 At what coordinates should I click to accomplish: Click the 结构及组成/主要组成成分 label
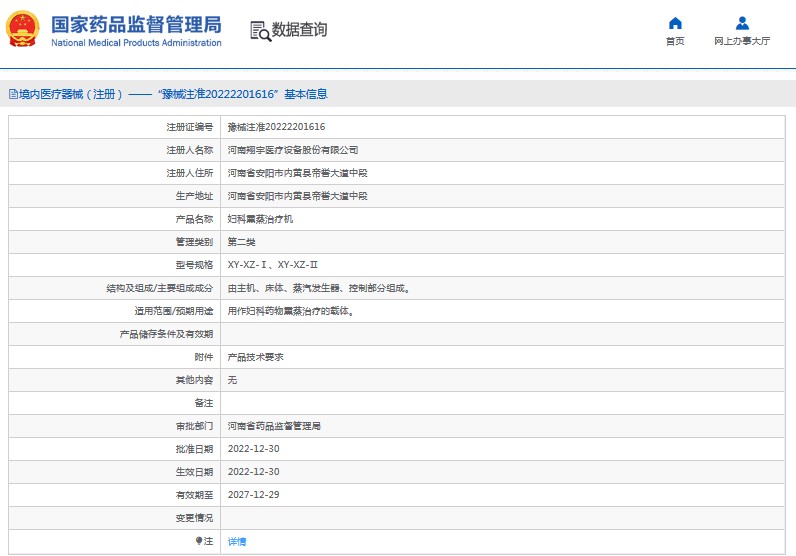[160, 288]
